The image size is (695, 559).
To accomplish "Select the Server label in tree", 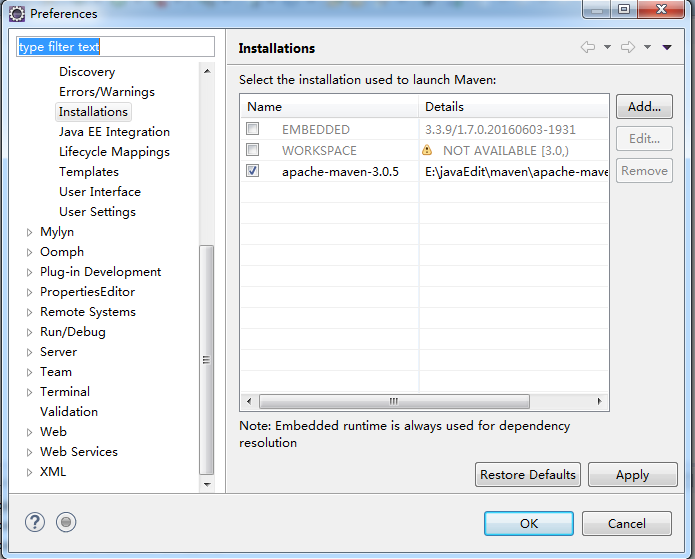I will (x=58, y=352).
